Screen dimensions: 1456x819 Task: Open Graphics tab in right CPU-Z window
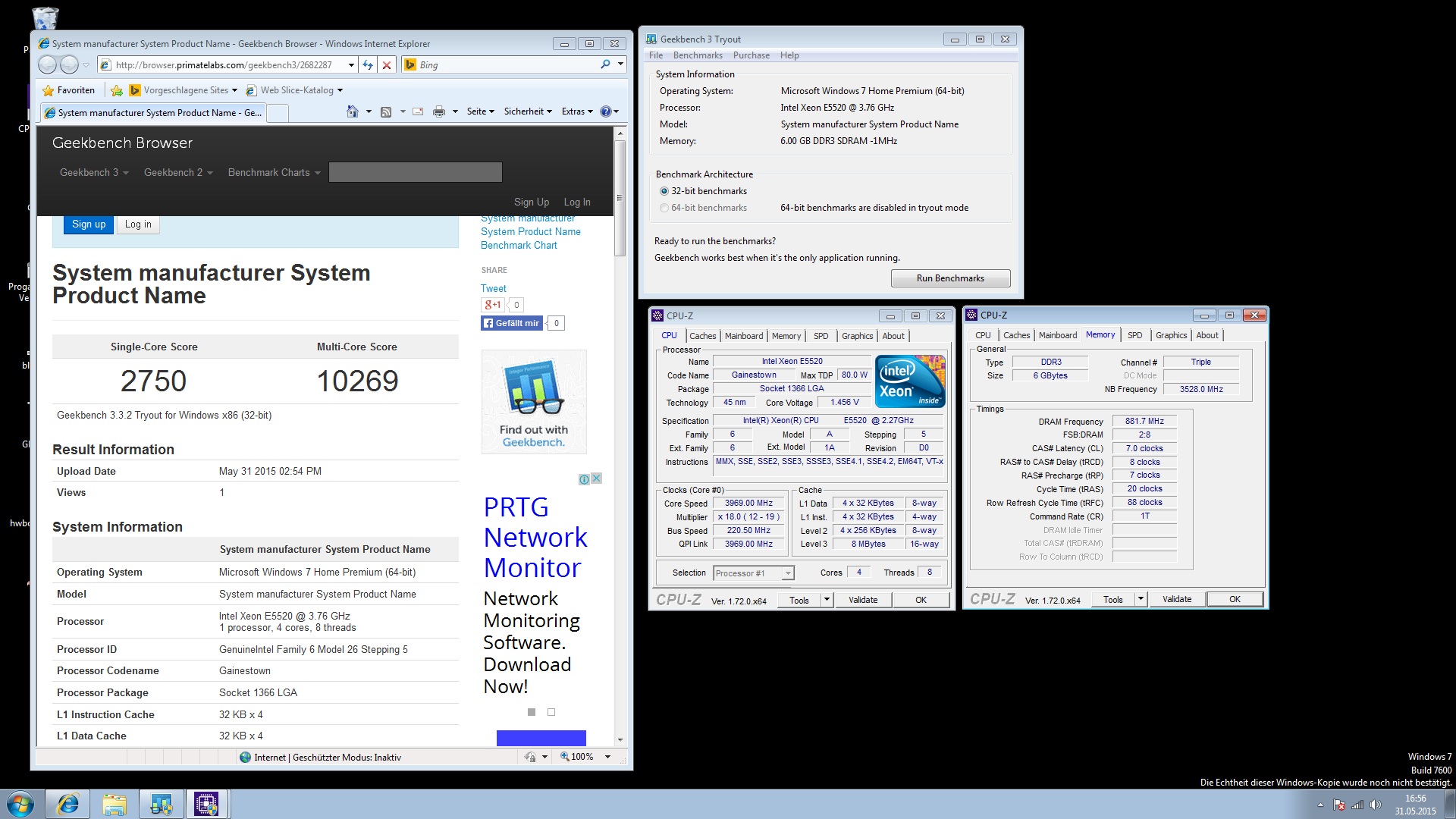coord(1171,335)
